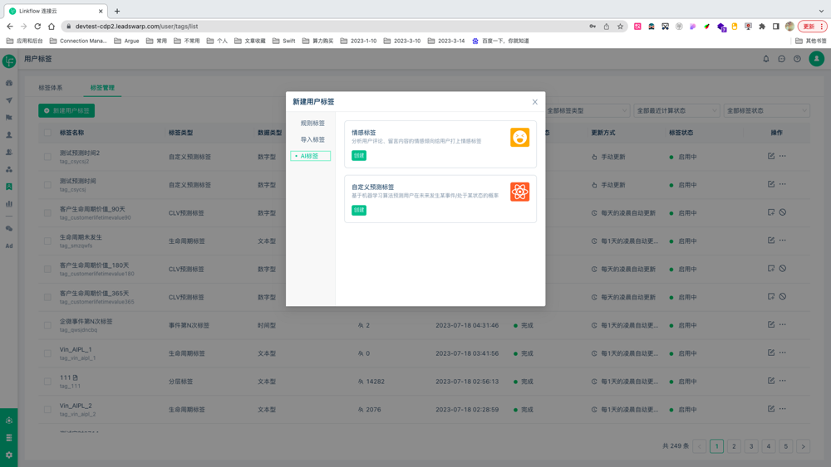Expand the 全部标签类型 filter dropdown

(x=588, y=111)
